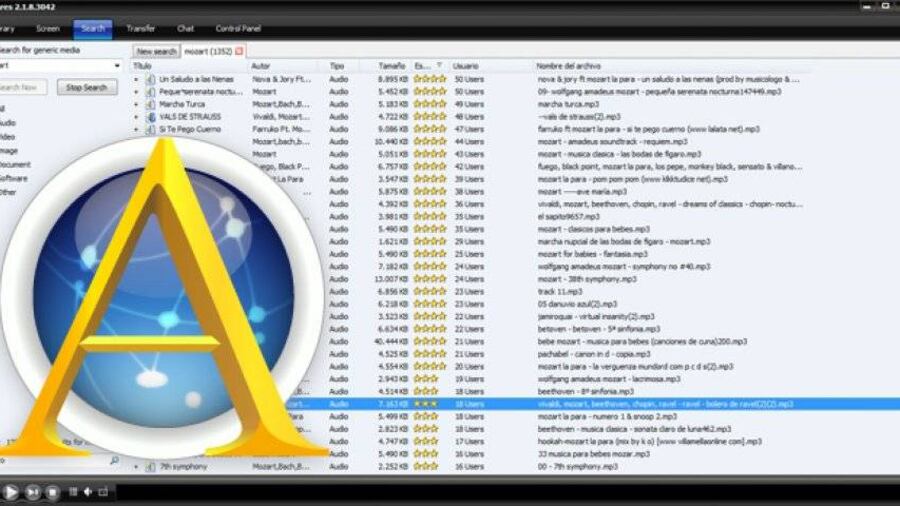Image resolution: width=900 pixels, height=506 pixels.
Task: Close the mozart search results tab
Action: point(239,51)
